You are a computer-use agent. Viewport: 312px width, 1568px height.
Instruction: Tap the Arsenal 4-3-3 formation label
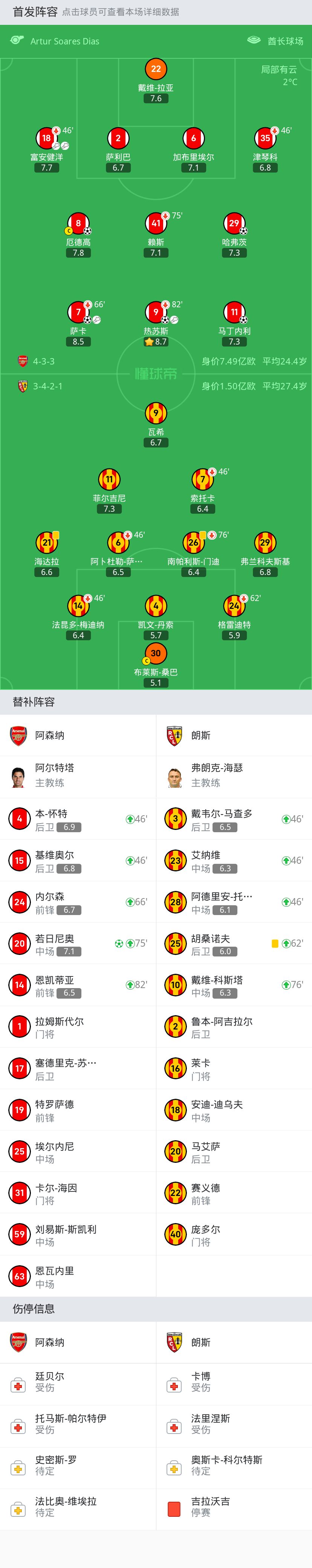click(44, 361)
